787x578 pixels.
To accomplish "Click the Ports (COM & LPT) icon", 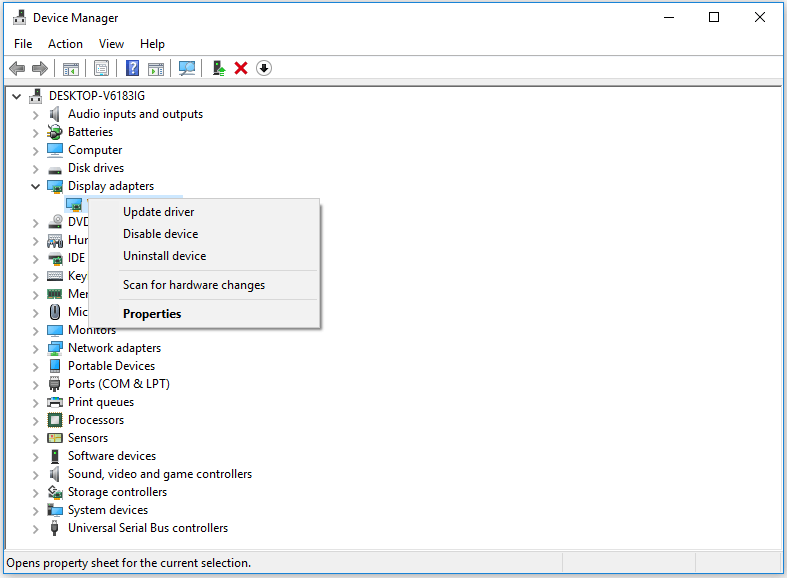I will (54, 384).
